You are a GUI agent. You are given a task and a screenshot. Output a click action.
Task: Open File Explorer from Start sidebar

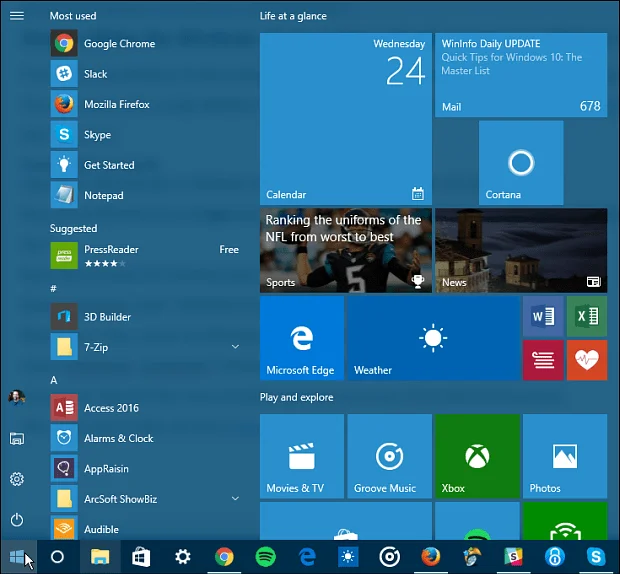click(17, 438)
